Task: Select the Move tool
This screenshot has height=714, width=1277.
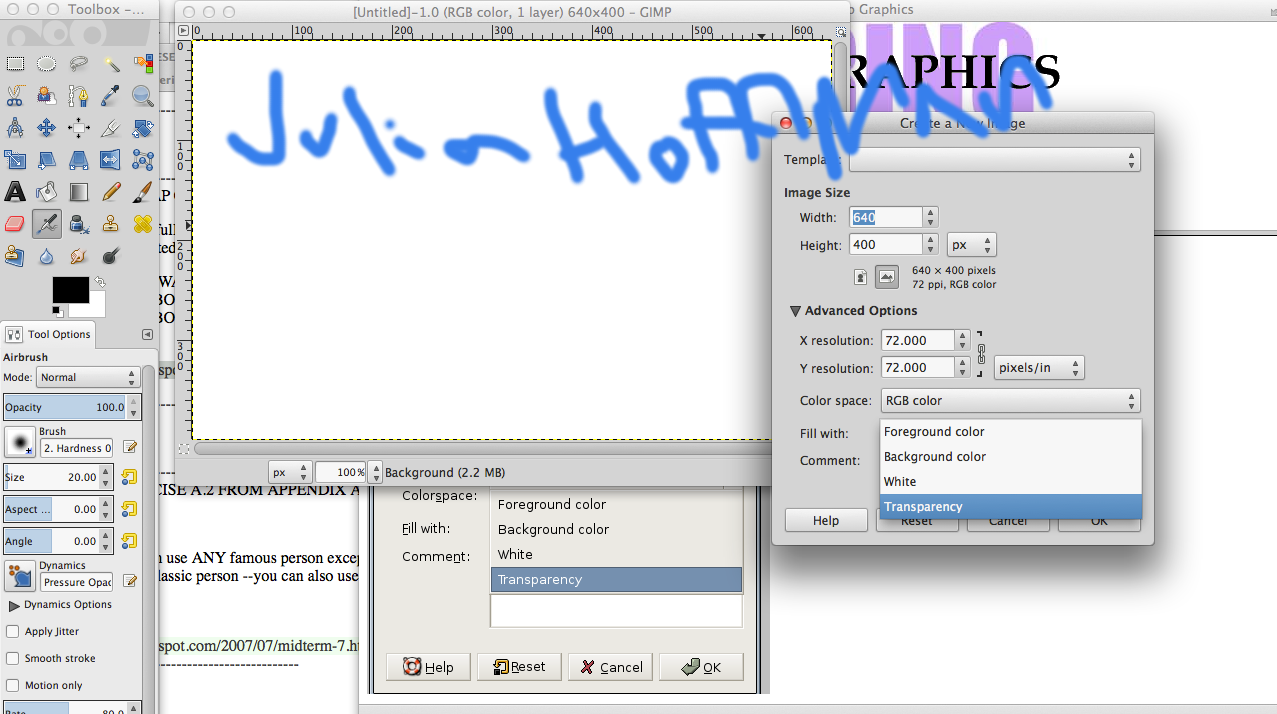Action: (x=46, y=128)
